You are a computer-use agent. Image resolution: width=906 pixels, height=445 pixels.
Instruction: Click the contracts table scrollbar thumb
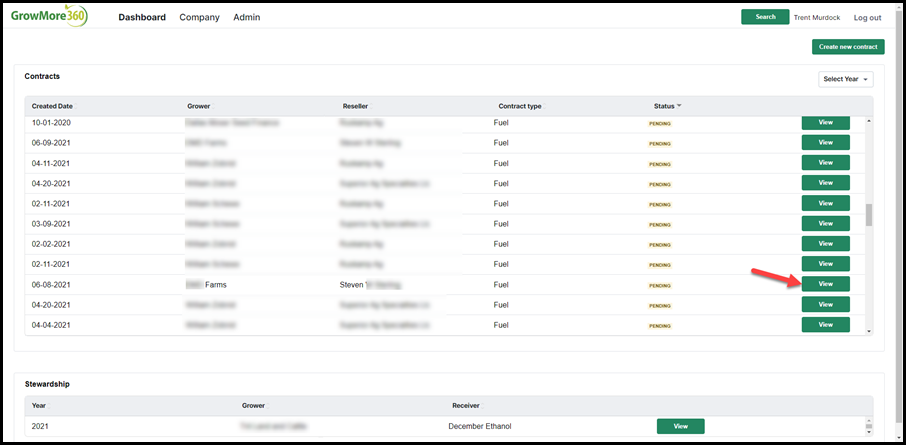tap(868, 215)
